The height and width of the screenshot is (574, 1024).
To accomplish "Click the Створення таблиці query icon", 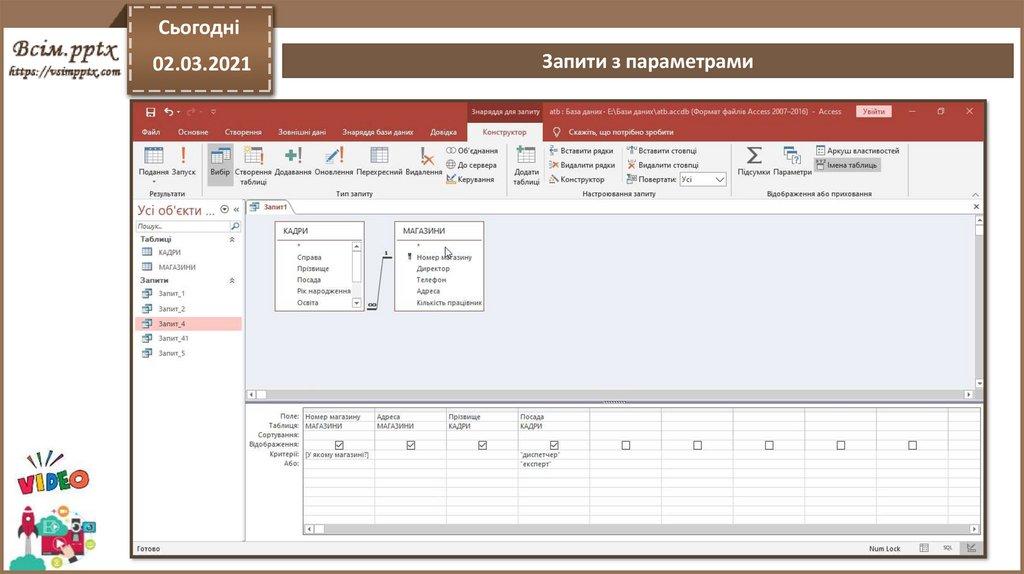I will [x=253, y=160].
